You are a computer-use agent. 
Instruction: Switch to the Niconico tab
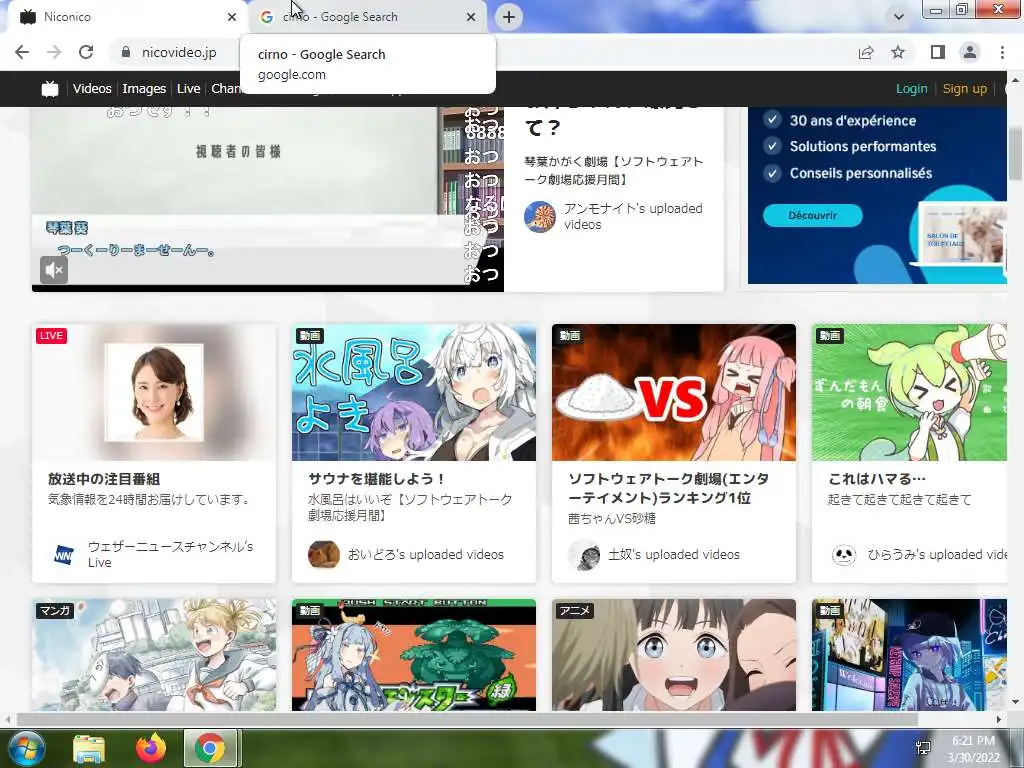(x=124, y=17)
